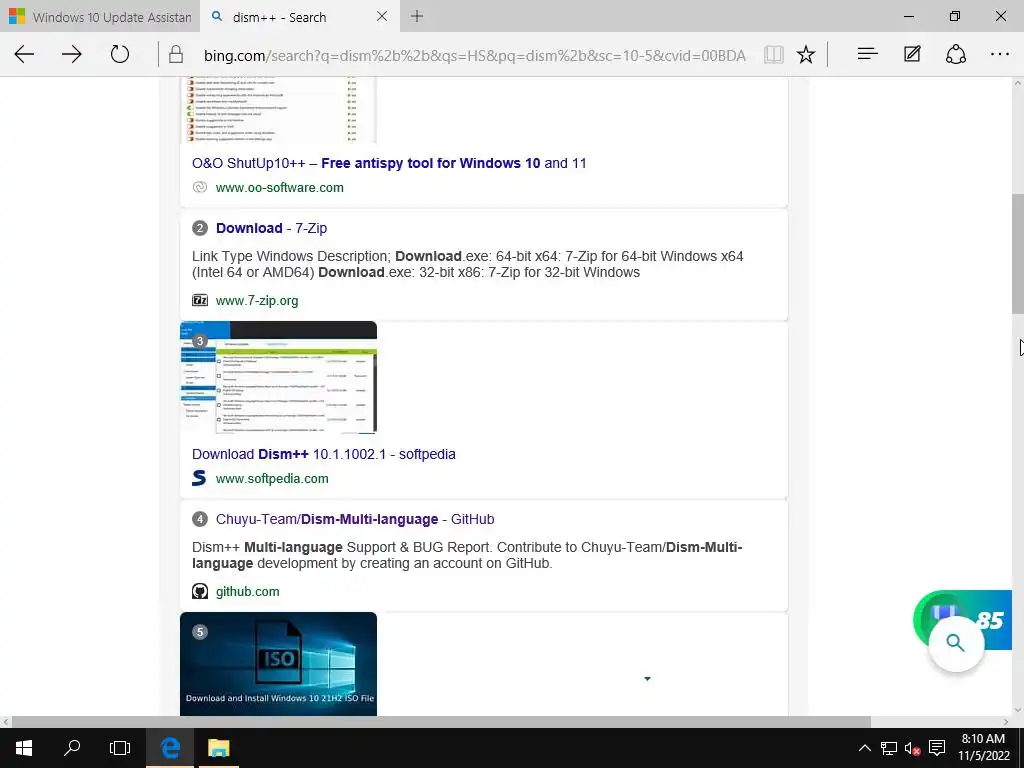Visit www.7-zip.org link
Image resolution: width=1024 pixels, height=768 pixels.
click(x=257, y=300)
